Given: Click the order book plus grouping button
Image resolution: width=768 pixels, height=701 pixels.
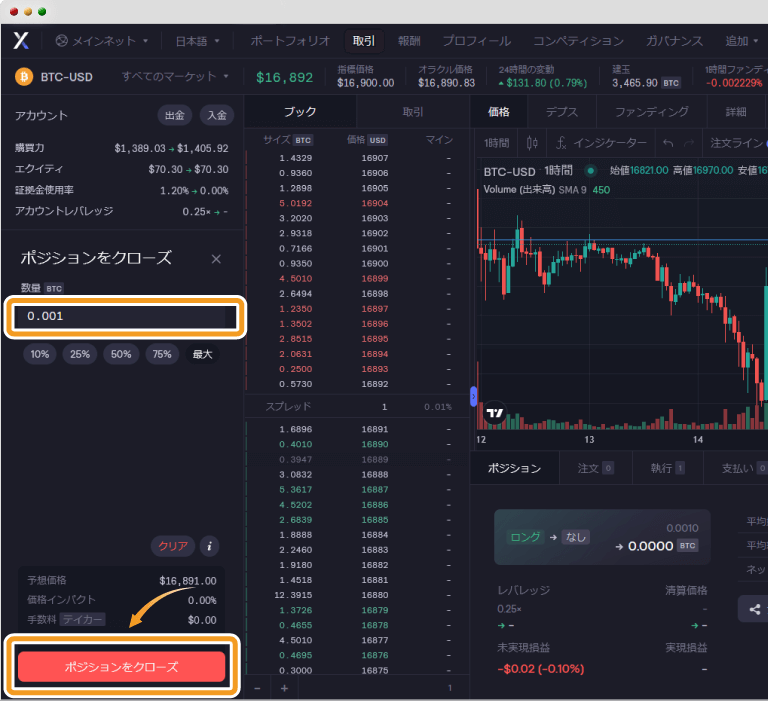Looking at the screenshot, I should (285, 688).
